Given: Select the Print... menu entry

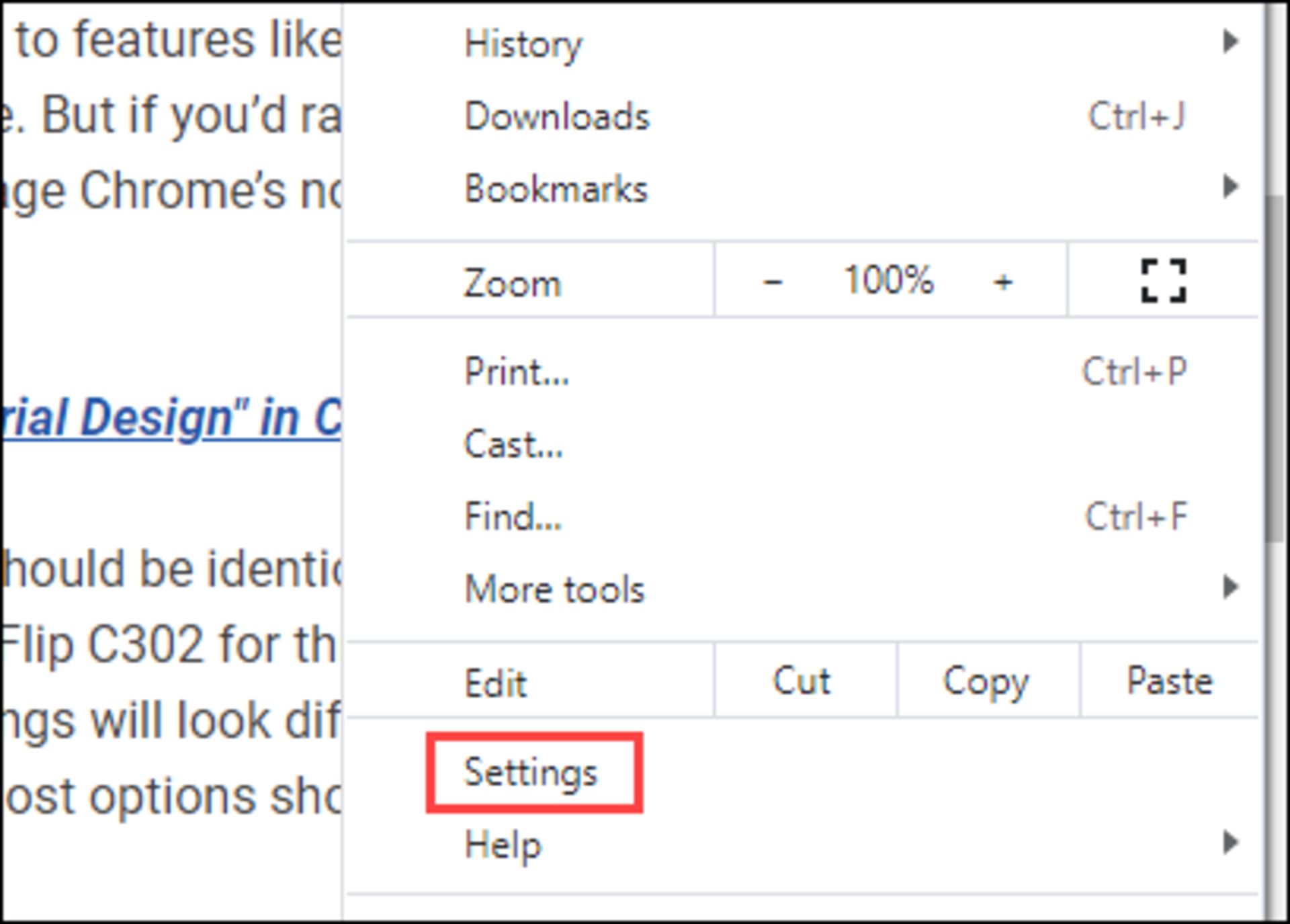Looking at the screenshot, I should point(517,371).
